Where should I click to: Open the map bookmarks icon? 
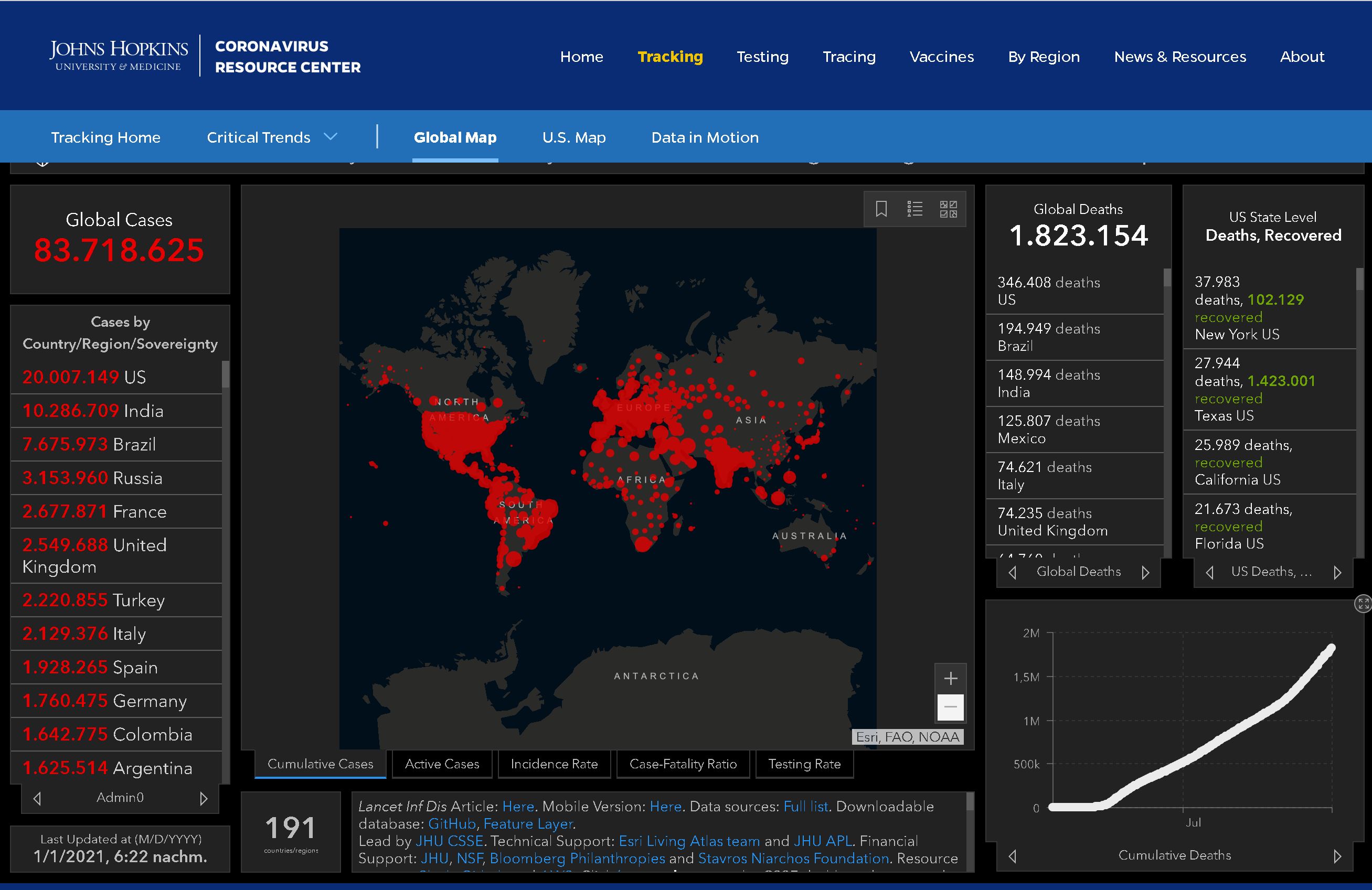point(881,209)
